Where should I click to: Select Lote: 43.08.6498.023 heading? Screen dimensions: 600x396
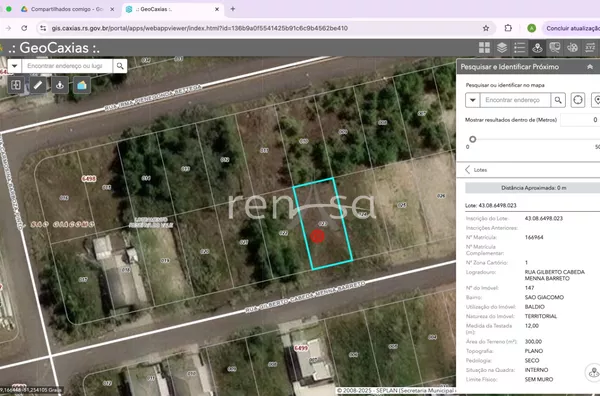(491, 205)
